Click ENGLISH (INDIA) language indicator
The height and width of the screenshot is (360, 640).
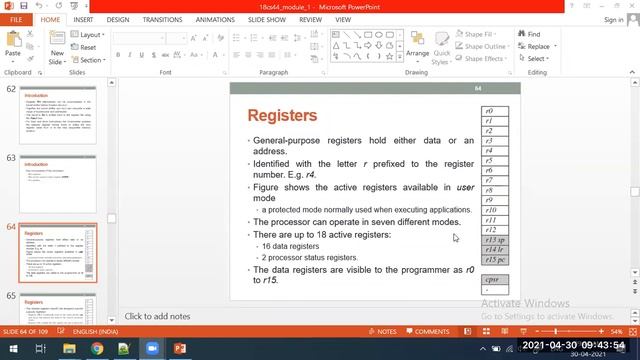click(96, 331)
